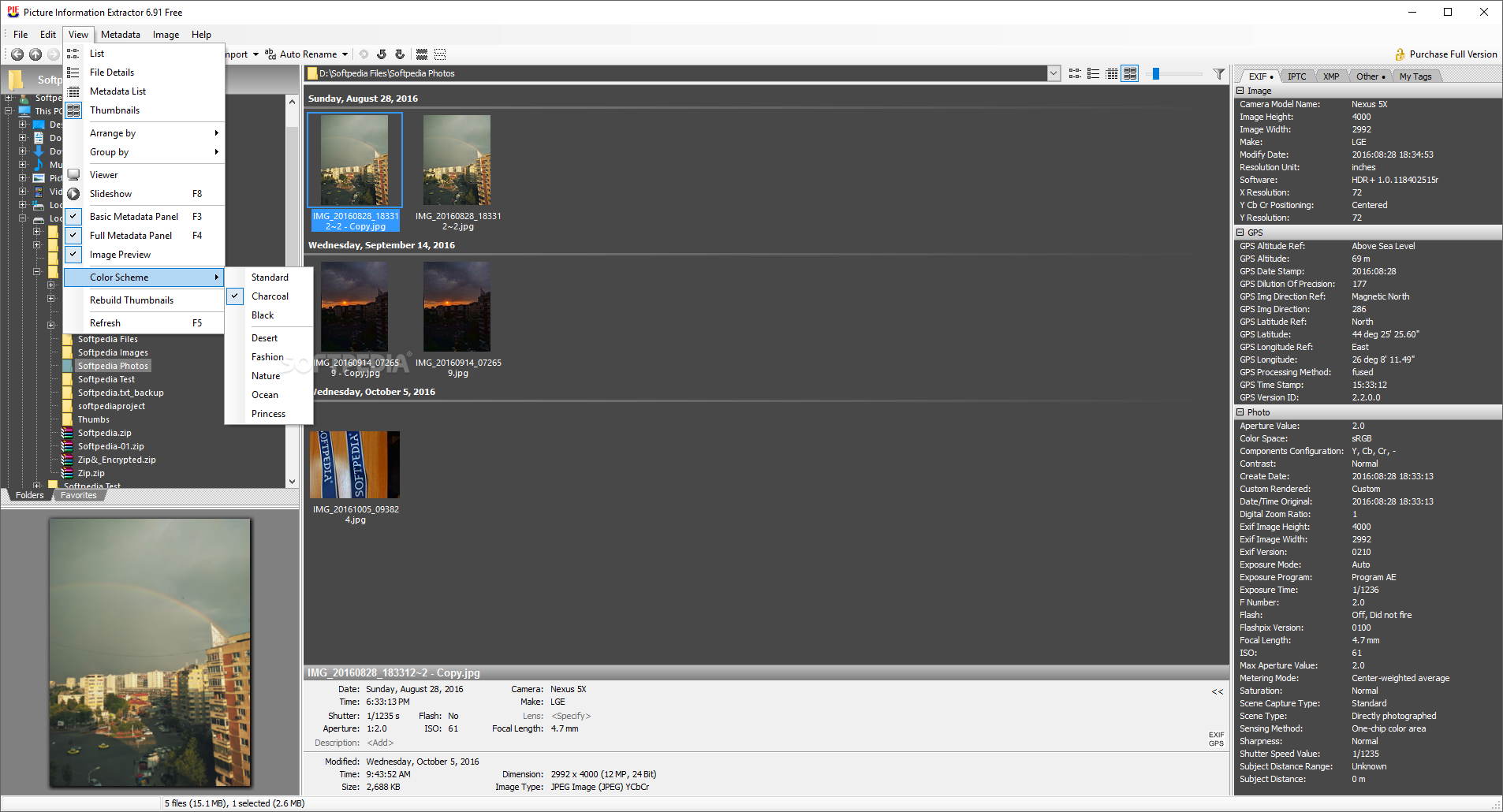1503x812 pixels.
Task: Switch file pane to List view icon
Action: click(x=1075, y=73)
